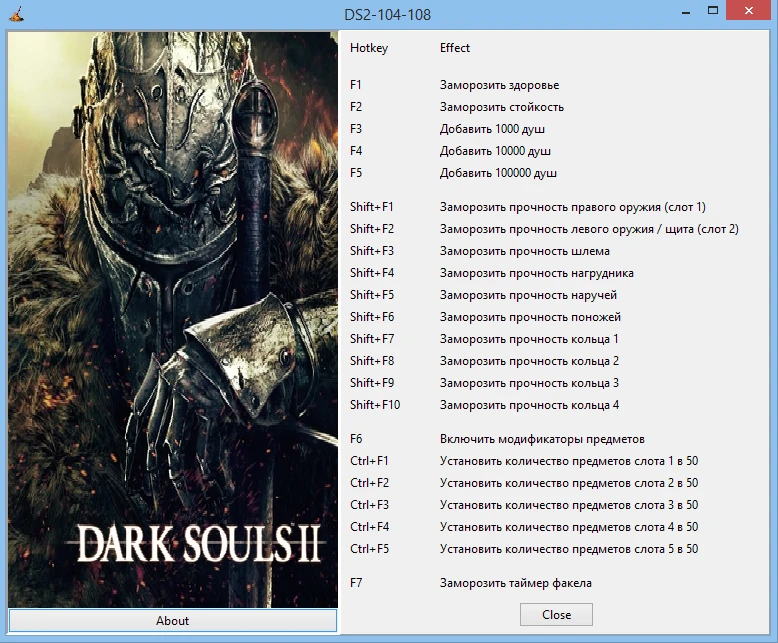Click 'Заморозить прочность наручей' text
Image resolution: width=778 pixels, height=643 pixels.
(528, 295)
